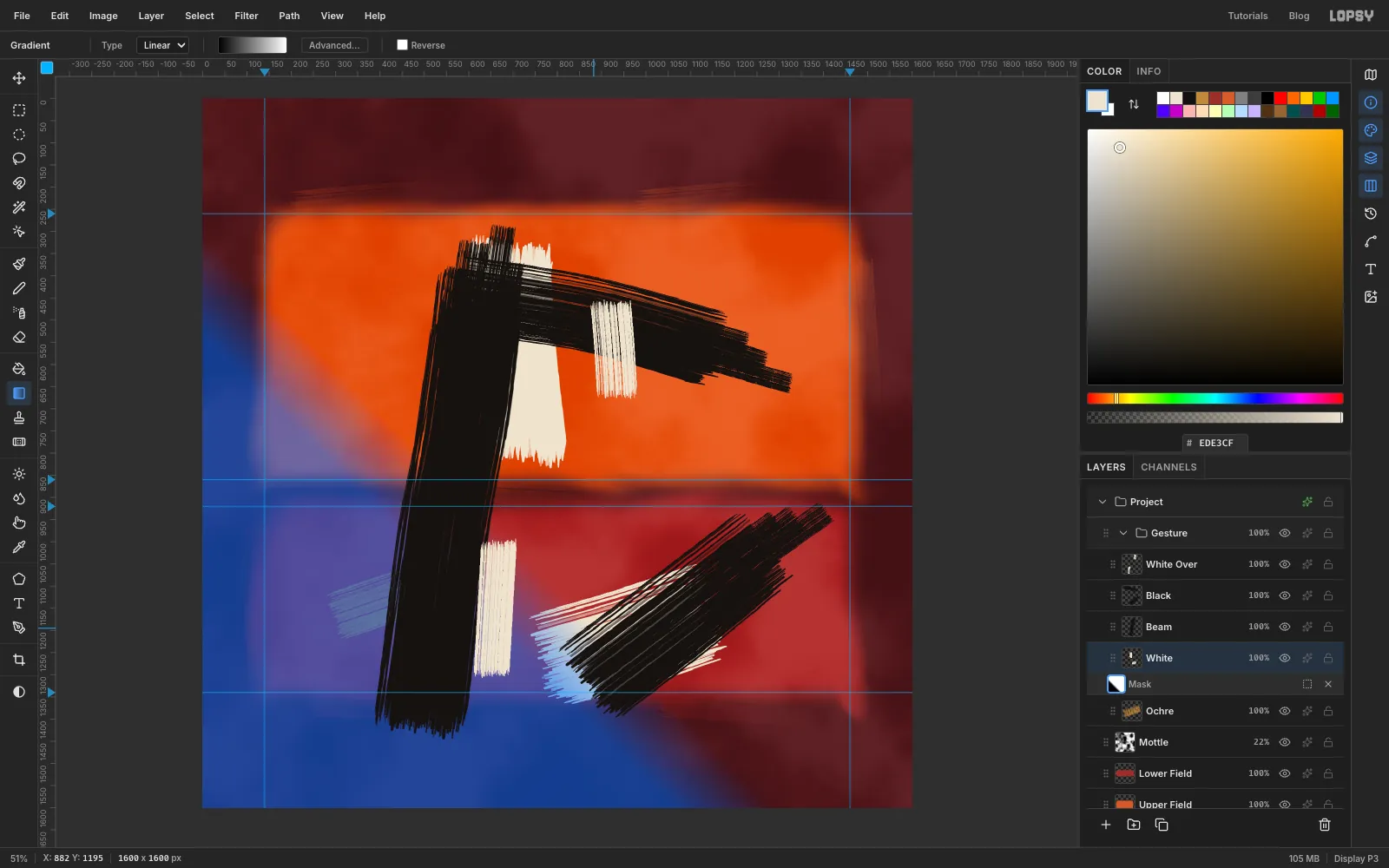1389x868 pixels.
Task: Enable the Reverse checkbox
Action: coord(402,45)
